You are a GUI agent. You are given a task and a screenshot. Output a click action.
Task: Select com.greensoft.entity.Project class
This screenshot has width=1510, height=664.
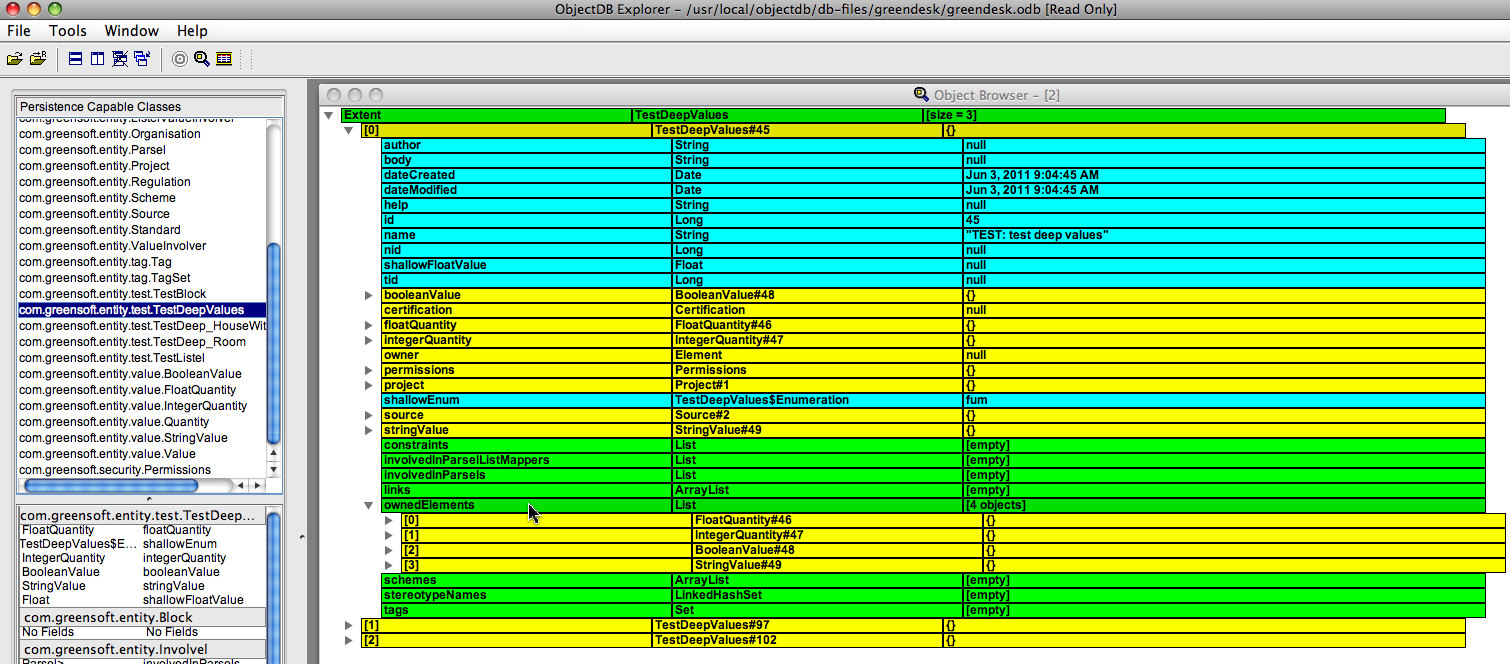(x=142, y=166)
